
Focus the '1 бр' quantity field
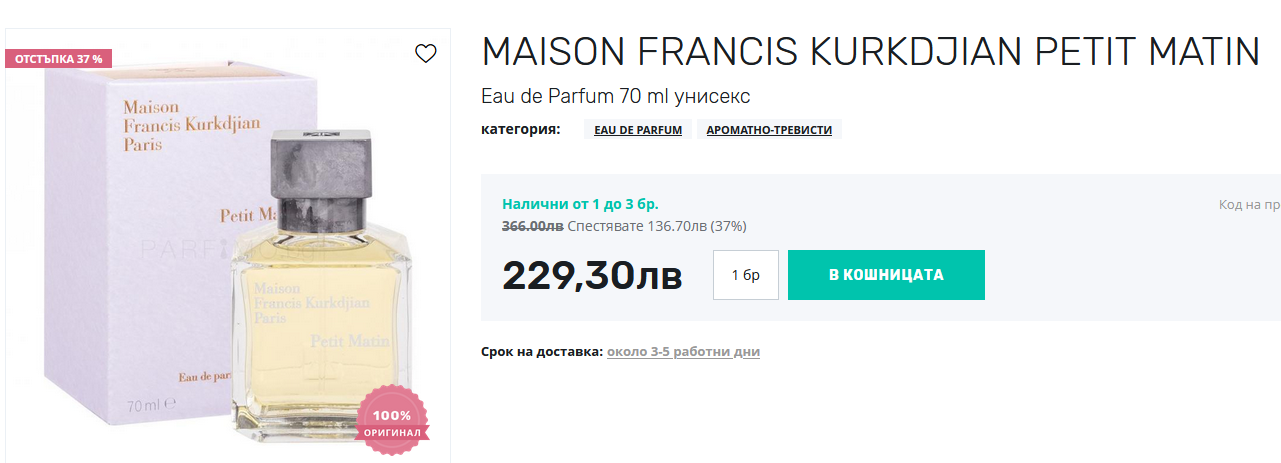pos(745,275)
